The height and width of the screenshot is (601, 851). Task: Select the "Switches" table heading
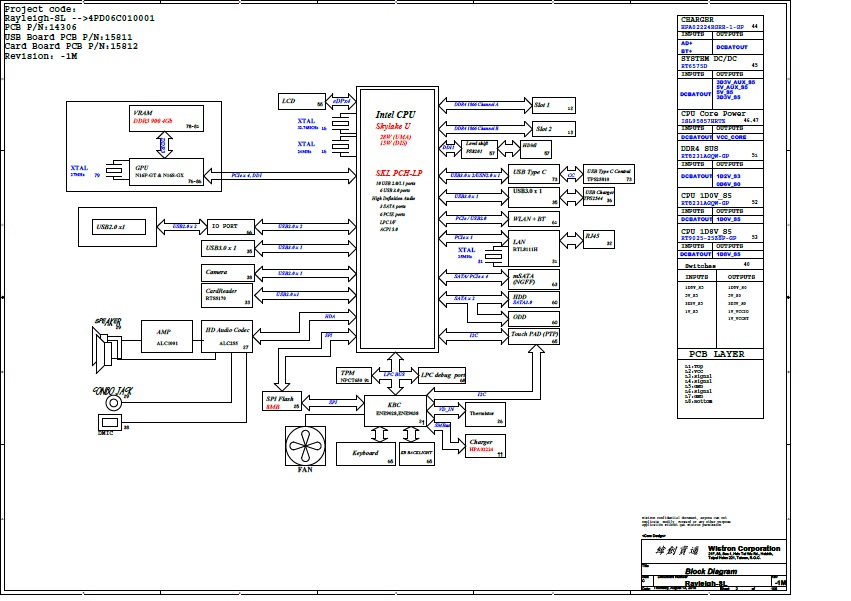click(700, 266)
